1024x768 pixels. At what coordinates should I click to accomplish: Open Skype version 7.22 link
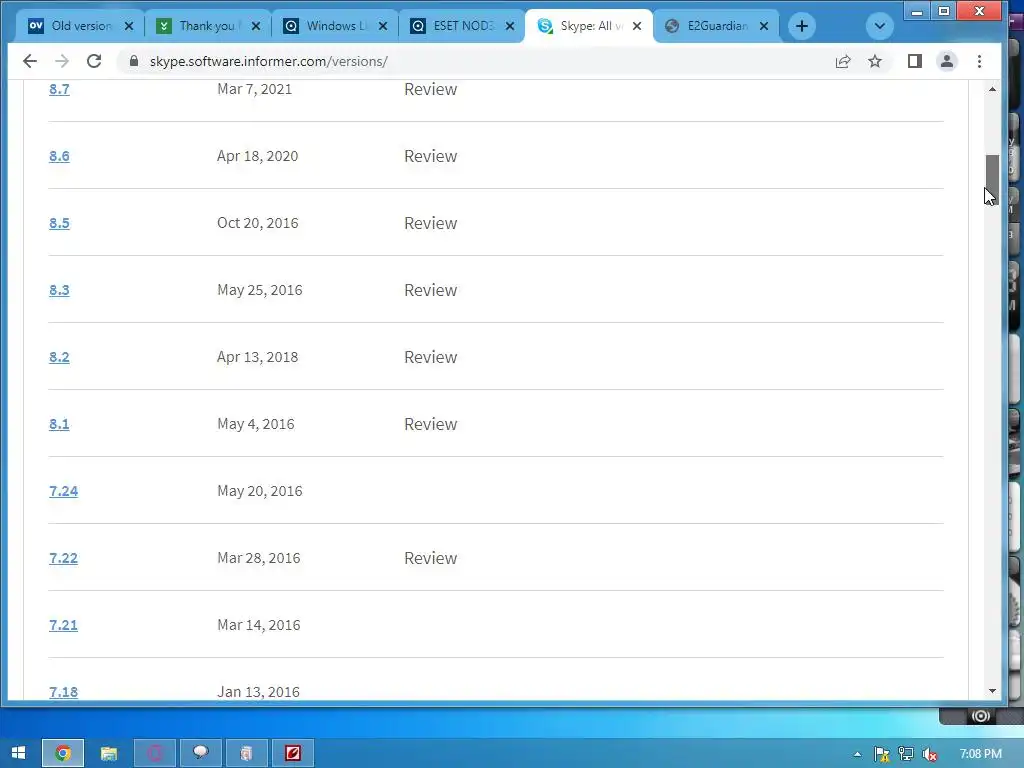coord(63,558)
